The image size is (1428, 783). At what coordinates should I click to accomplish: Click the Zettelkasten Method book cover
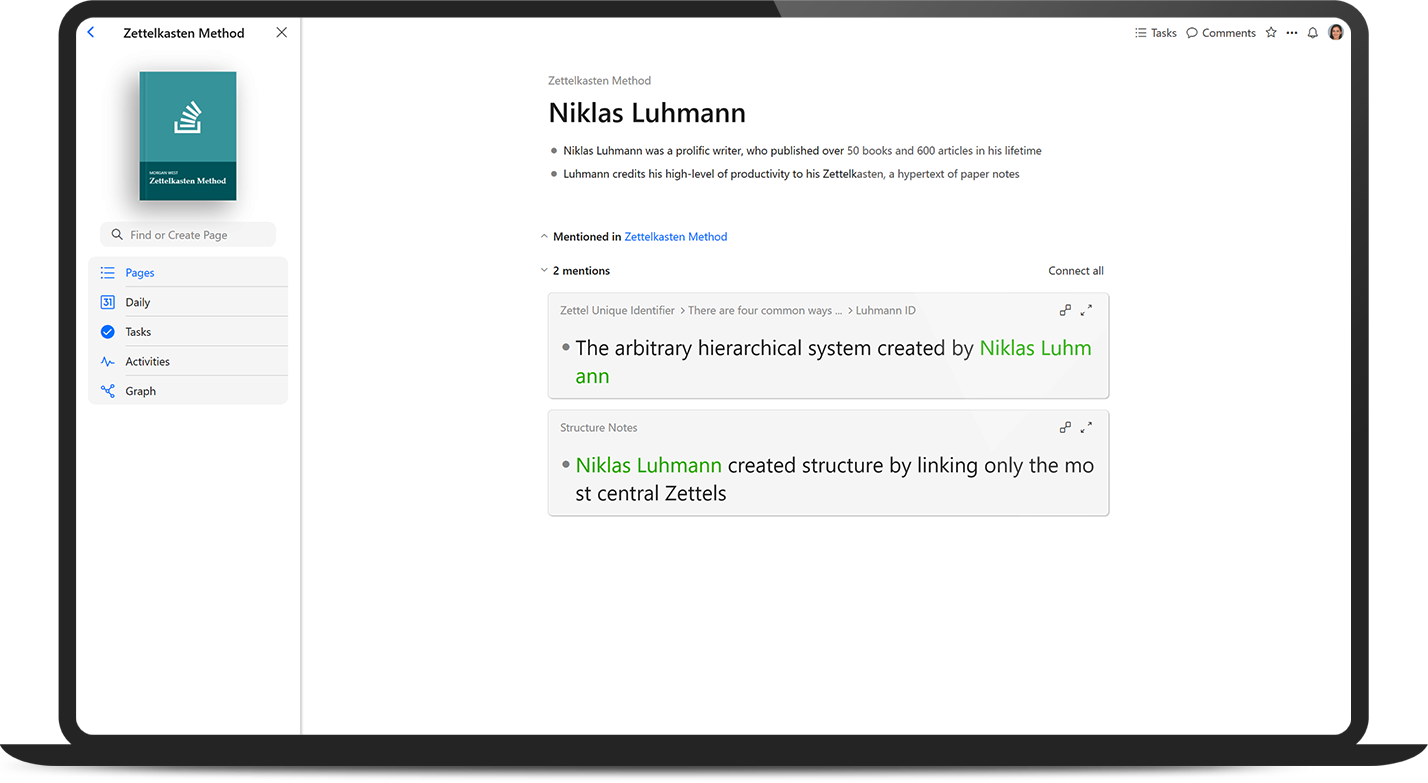click(x=188, y=136)
